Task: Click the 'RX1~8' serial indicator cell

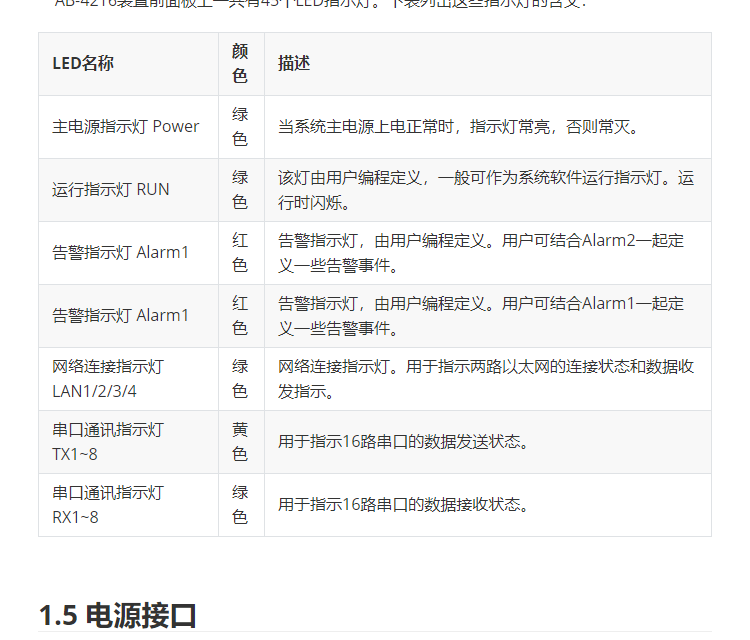Action: click(x=128, y=505)
